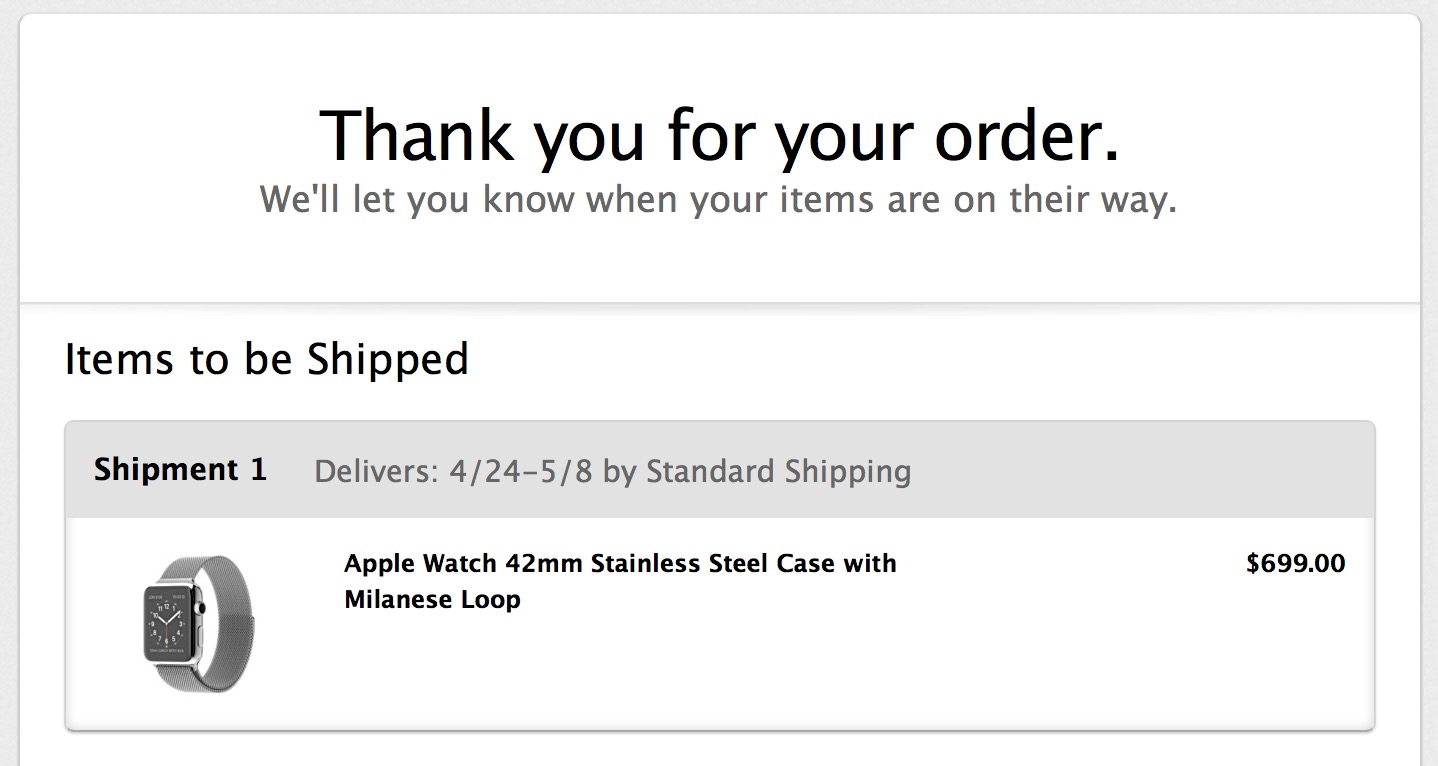
Task: Click the Apple Watch product thumbnail
Action: point(198,624)
